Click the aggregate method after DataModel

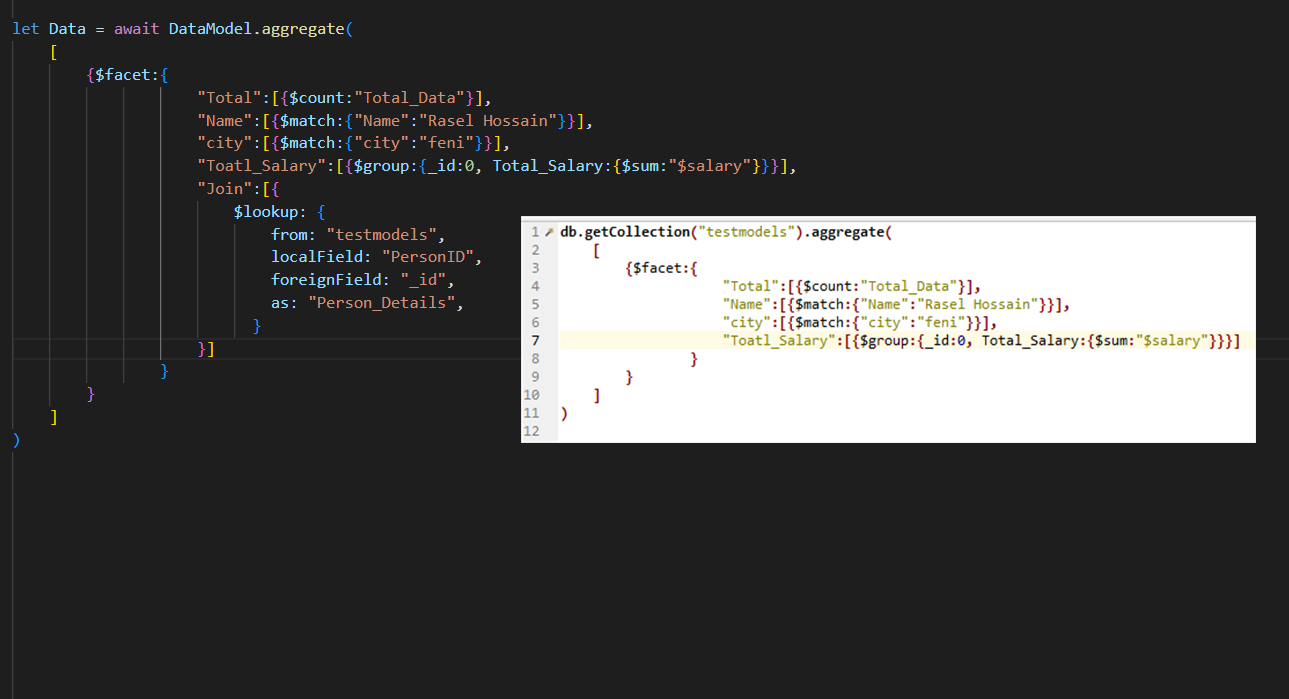(303, 29)
